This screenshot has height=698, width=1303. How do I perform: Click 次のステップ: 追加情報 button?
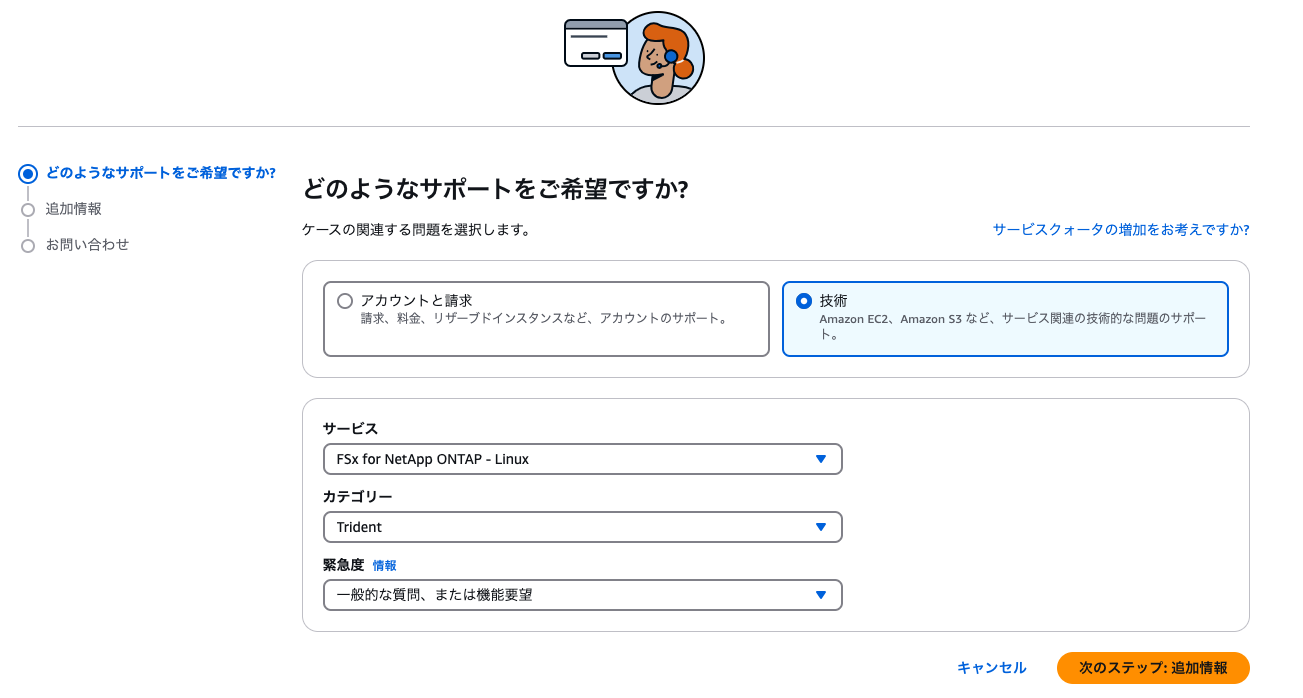(x=1153, y=668)
